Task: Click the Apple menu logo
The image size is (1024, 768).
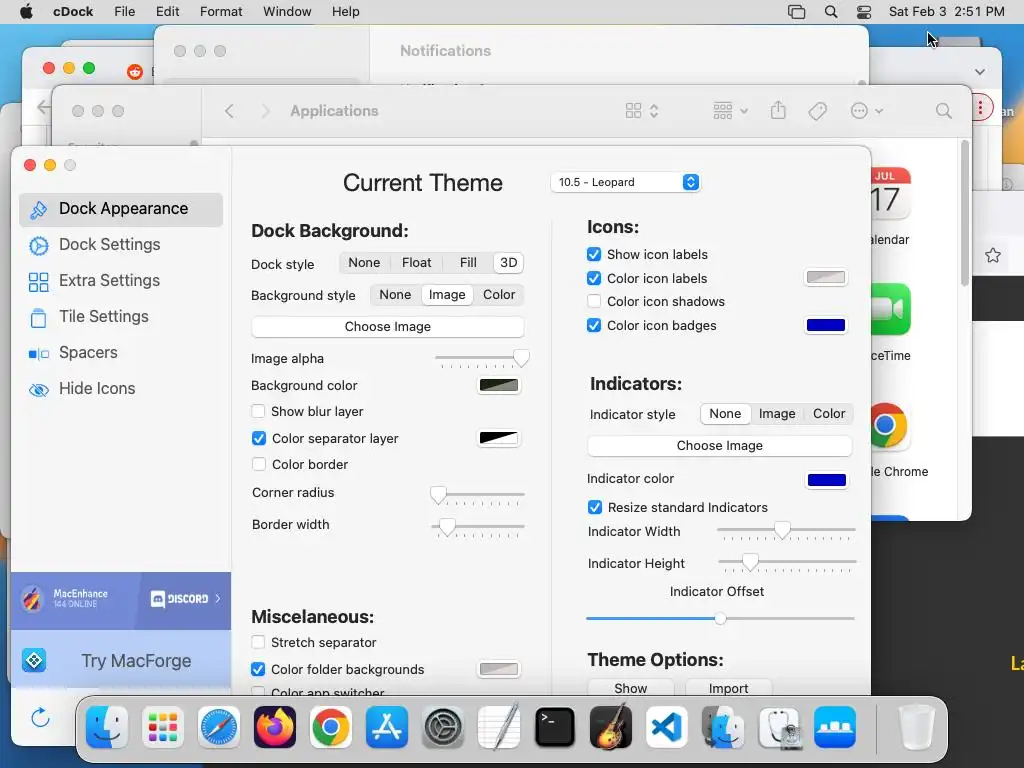Action: (x=26, y=11)
